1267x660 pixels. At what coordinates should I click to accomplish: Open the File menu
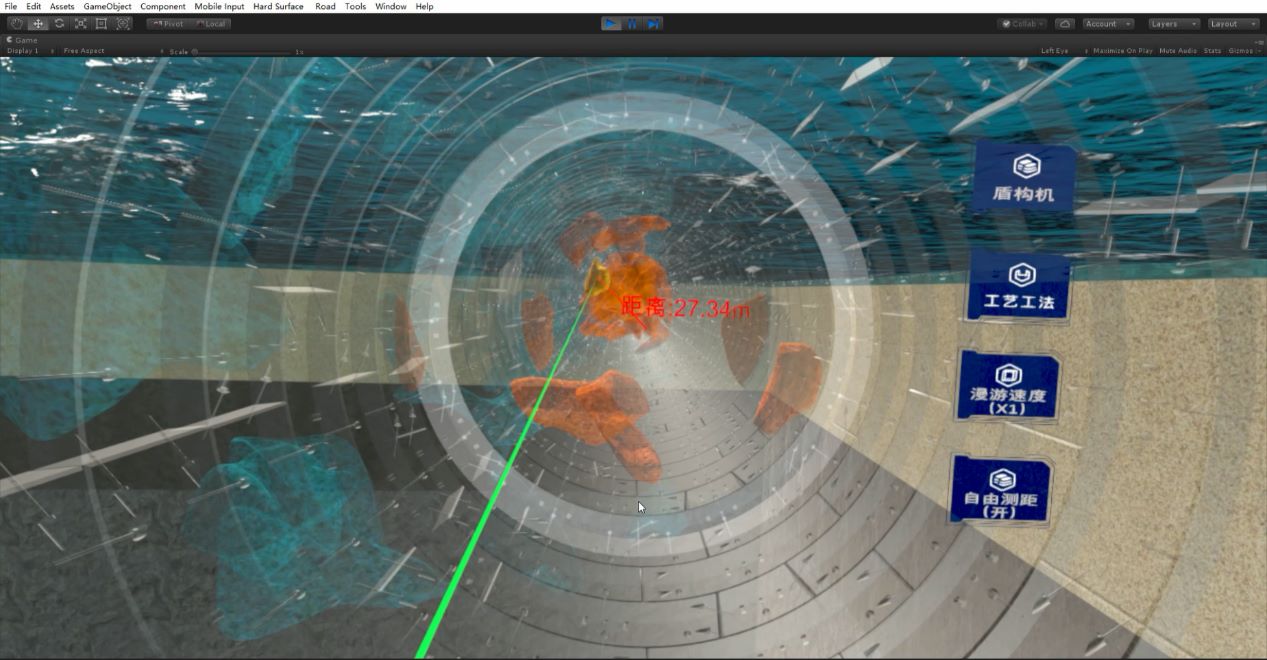tap(11, 6)
